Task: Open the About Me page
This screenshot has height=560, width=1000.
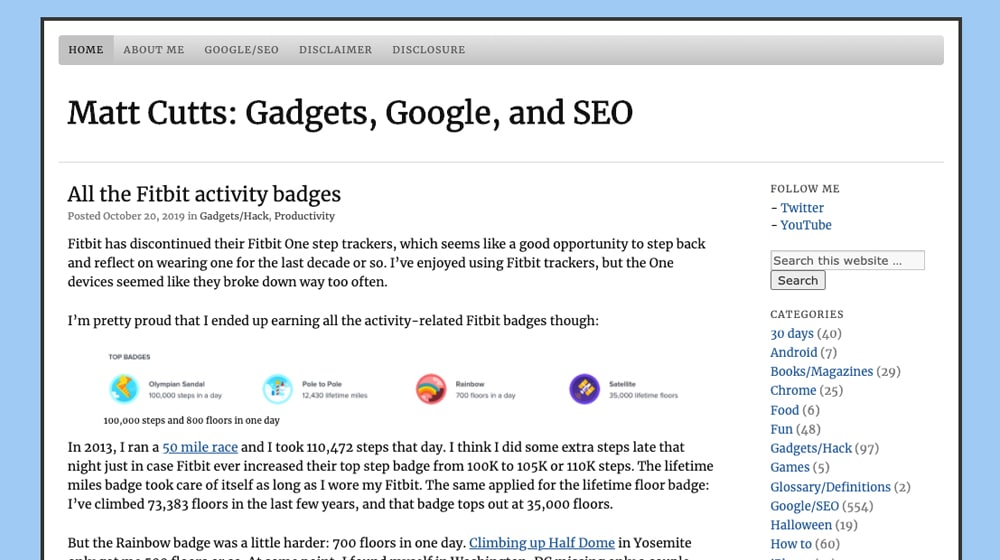Action: tap(154, 50)
